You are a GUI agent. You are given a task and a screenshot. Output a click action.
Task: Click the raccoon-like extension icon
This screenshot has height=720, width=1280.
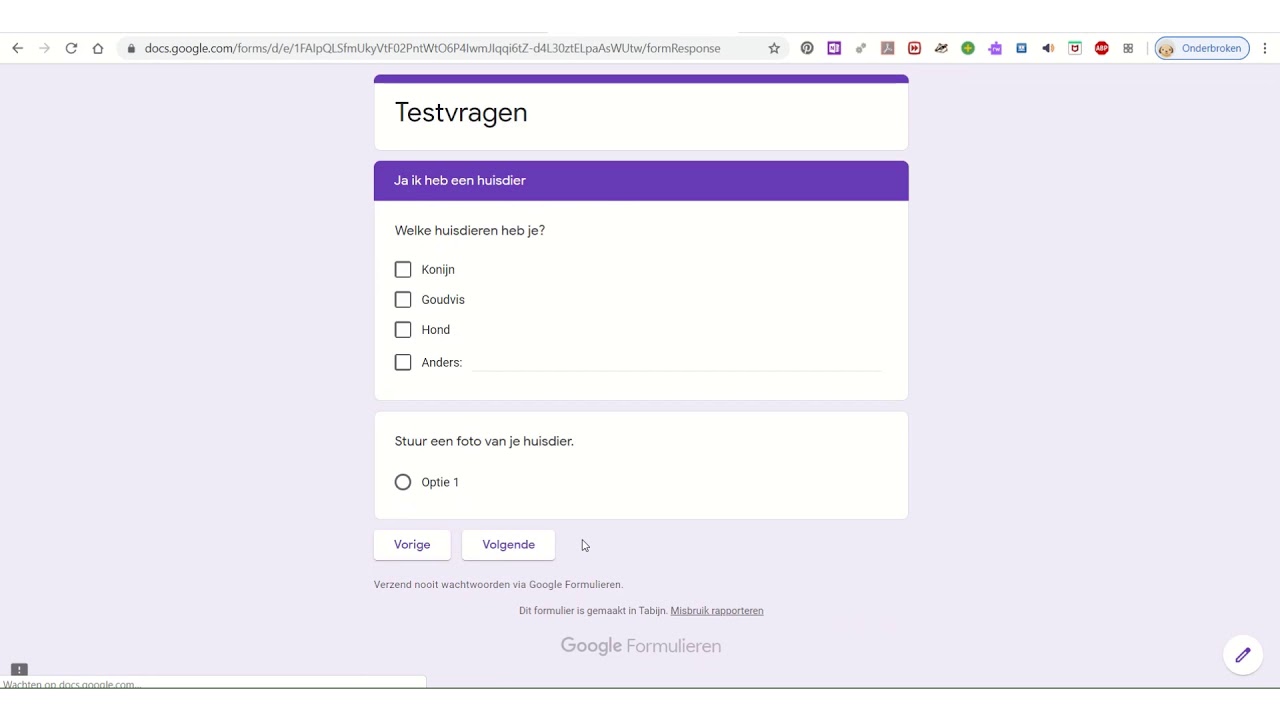pyautogui.click(x=941, y=48)
